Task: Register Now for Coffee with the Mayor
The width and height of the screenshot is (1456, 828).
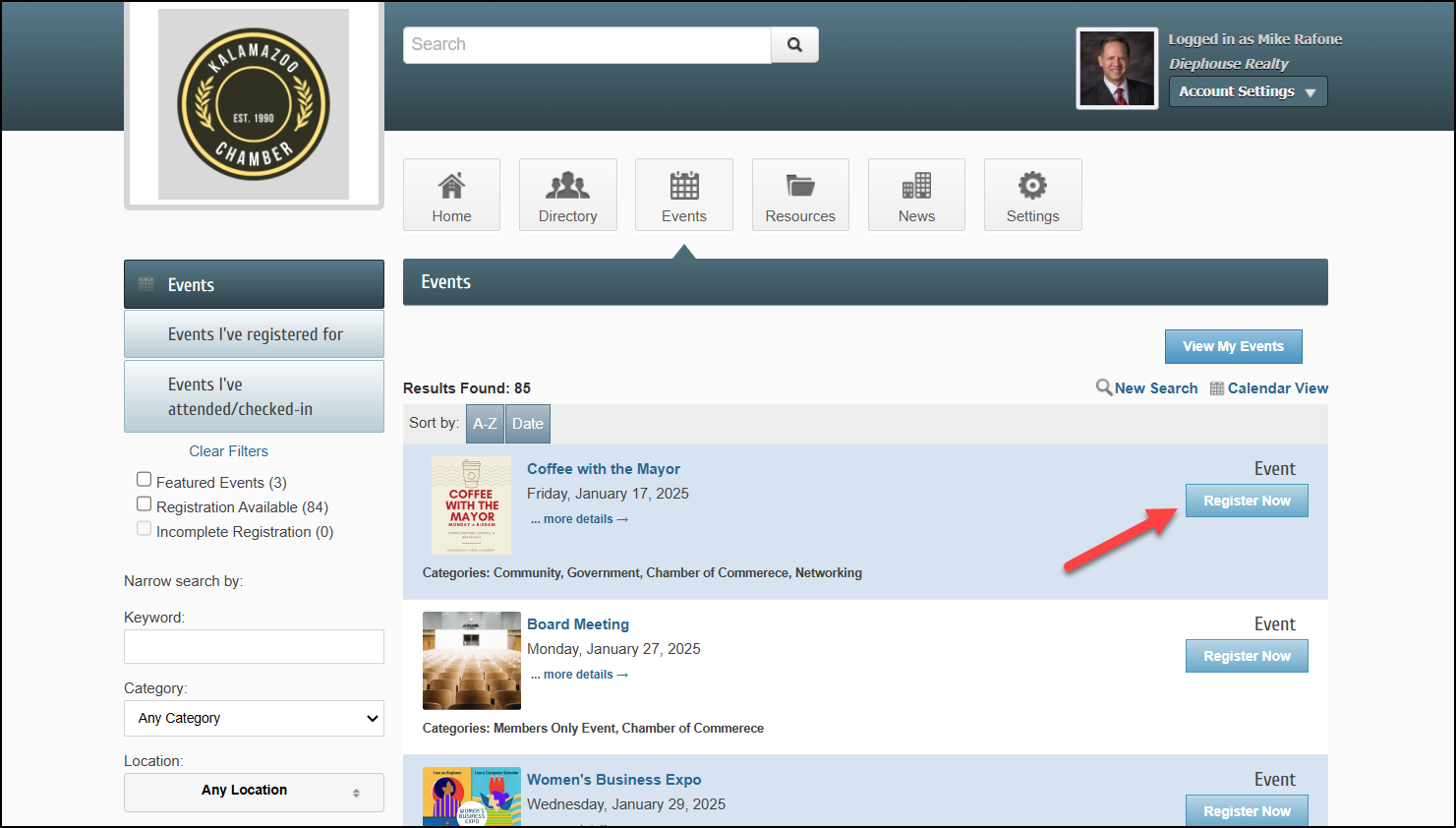Action: click(x=1246, y=501)
